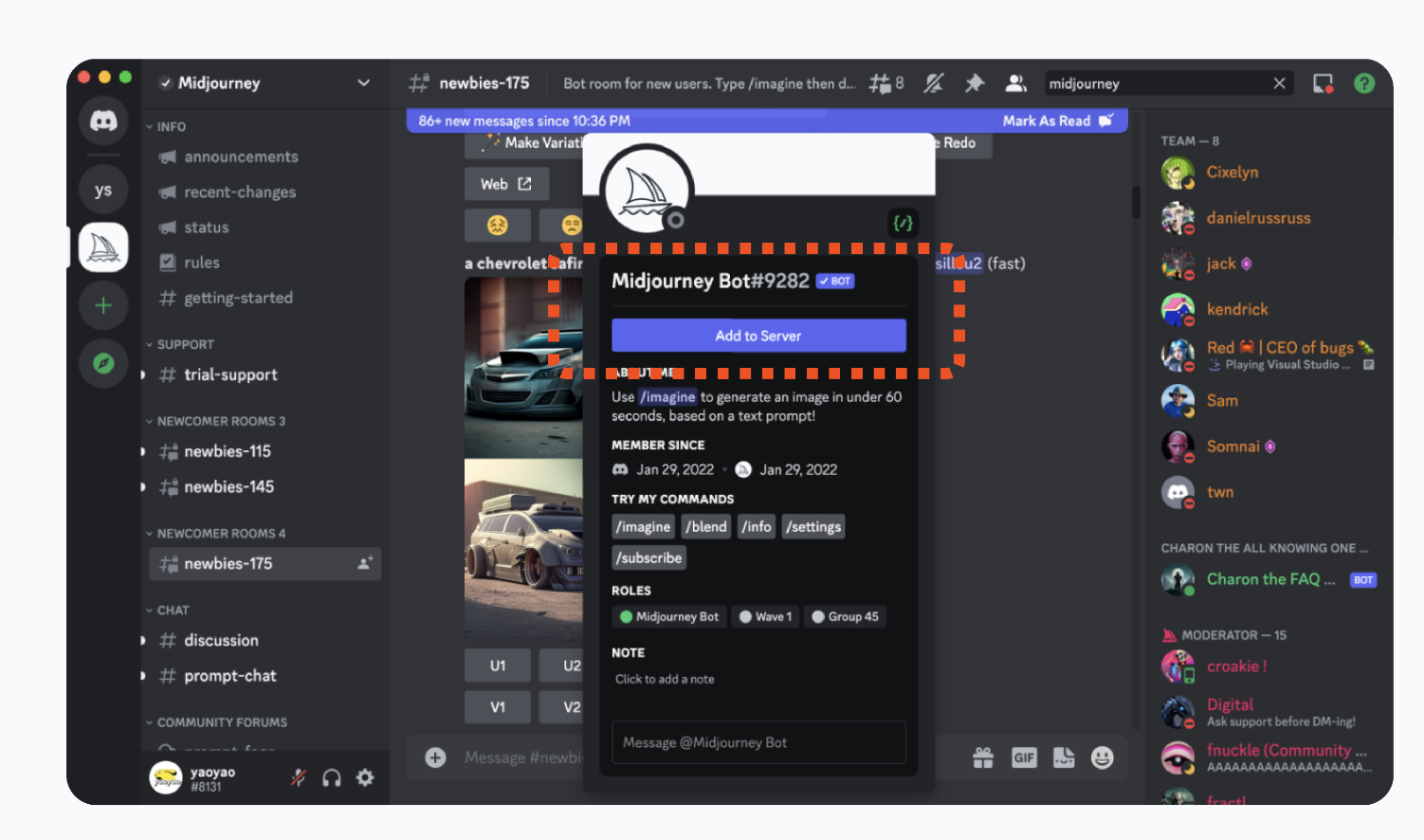1424x840 pixels.
Task: Open help question mark icon
Action: coord(1364,83)
